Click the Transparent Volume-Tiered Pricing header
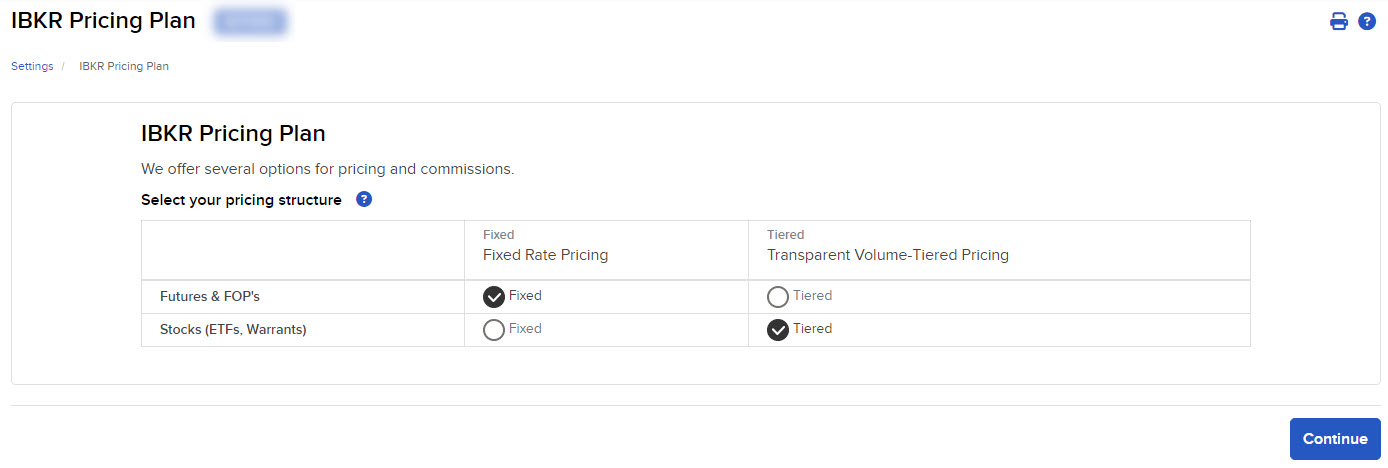1388x468 pixels. [x=888, y=255]
